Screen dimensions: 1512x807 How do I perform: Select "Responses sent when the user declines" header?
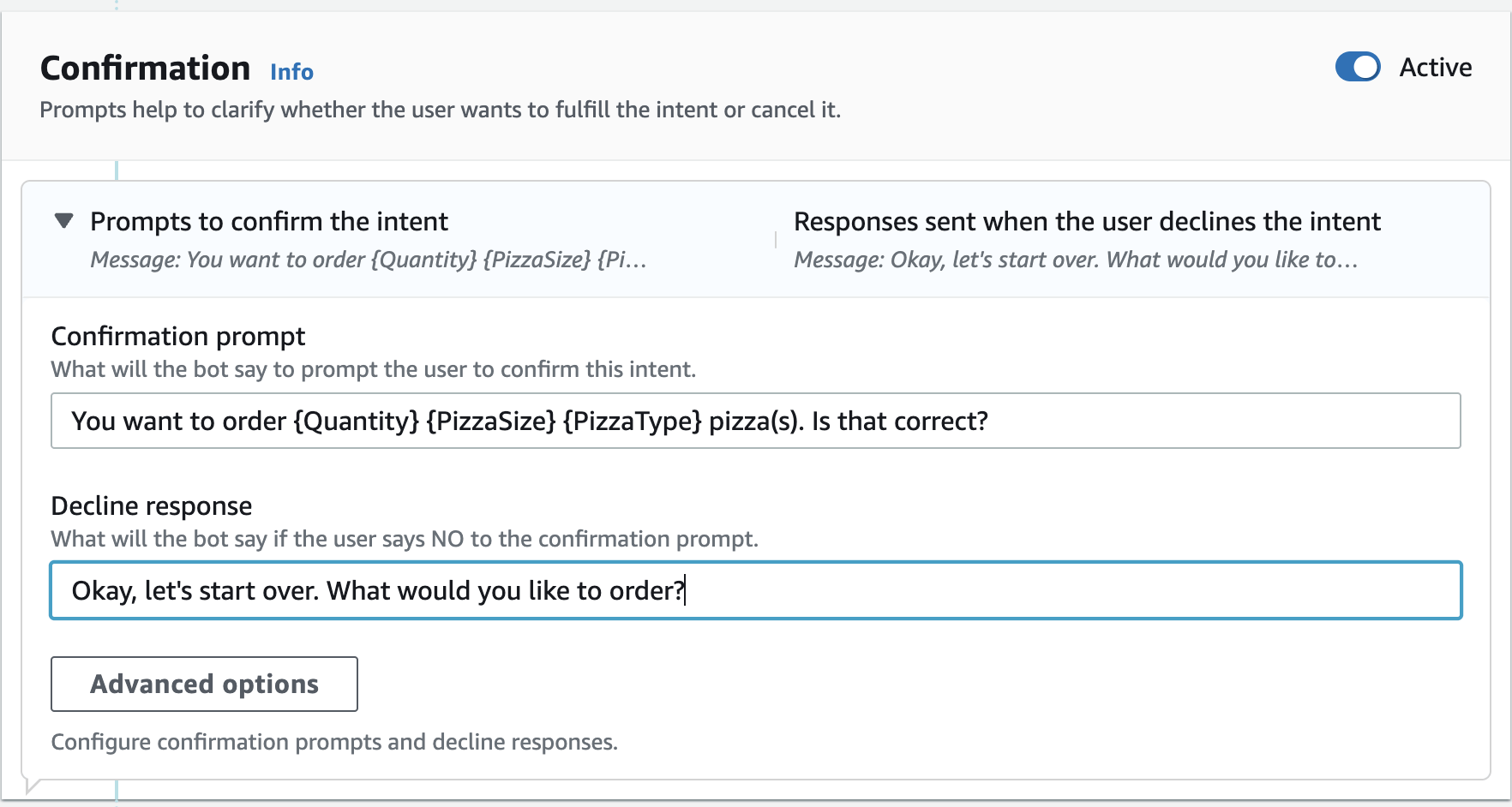pyautogui.click(x=1087, y=222)
